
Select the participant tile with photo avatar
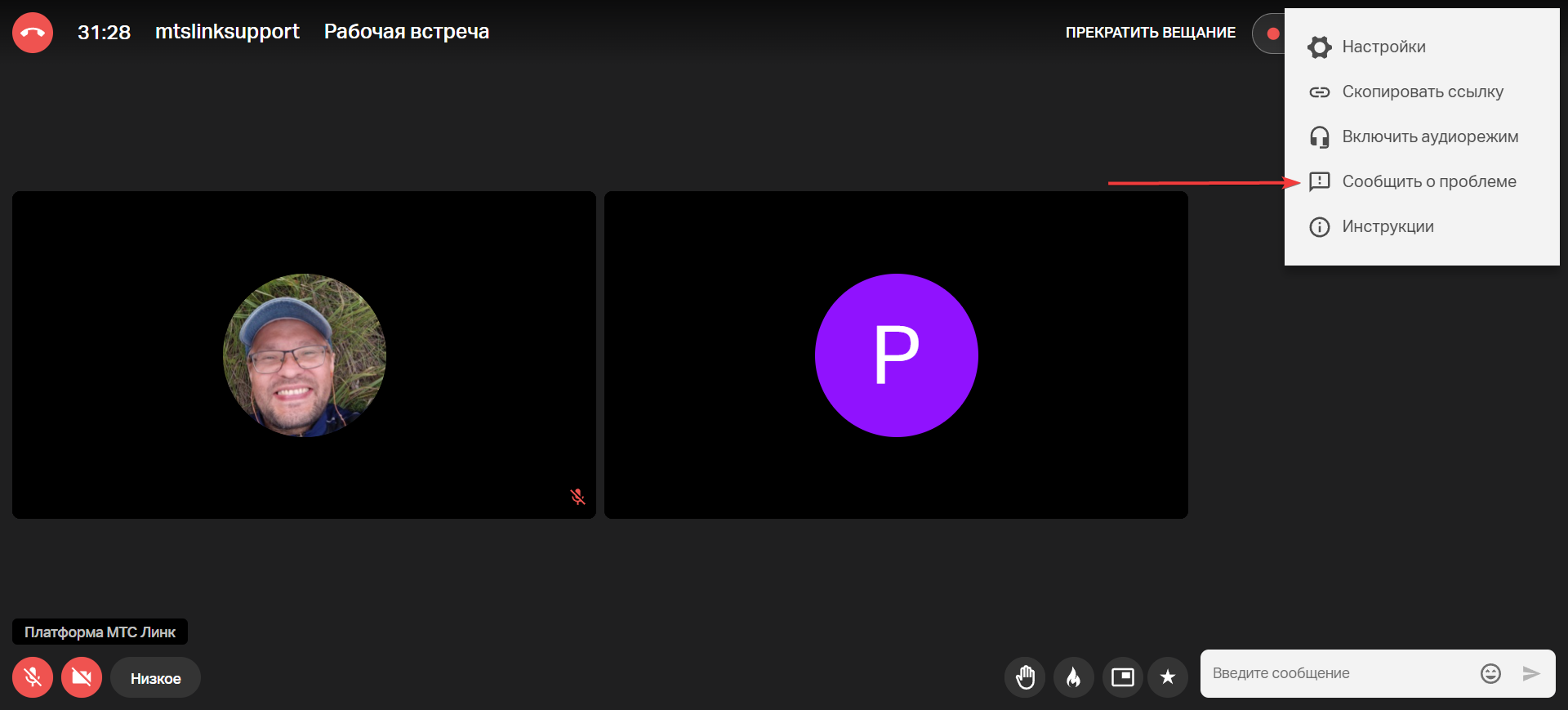click(304, 355)
